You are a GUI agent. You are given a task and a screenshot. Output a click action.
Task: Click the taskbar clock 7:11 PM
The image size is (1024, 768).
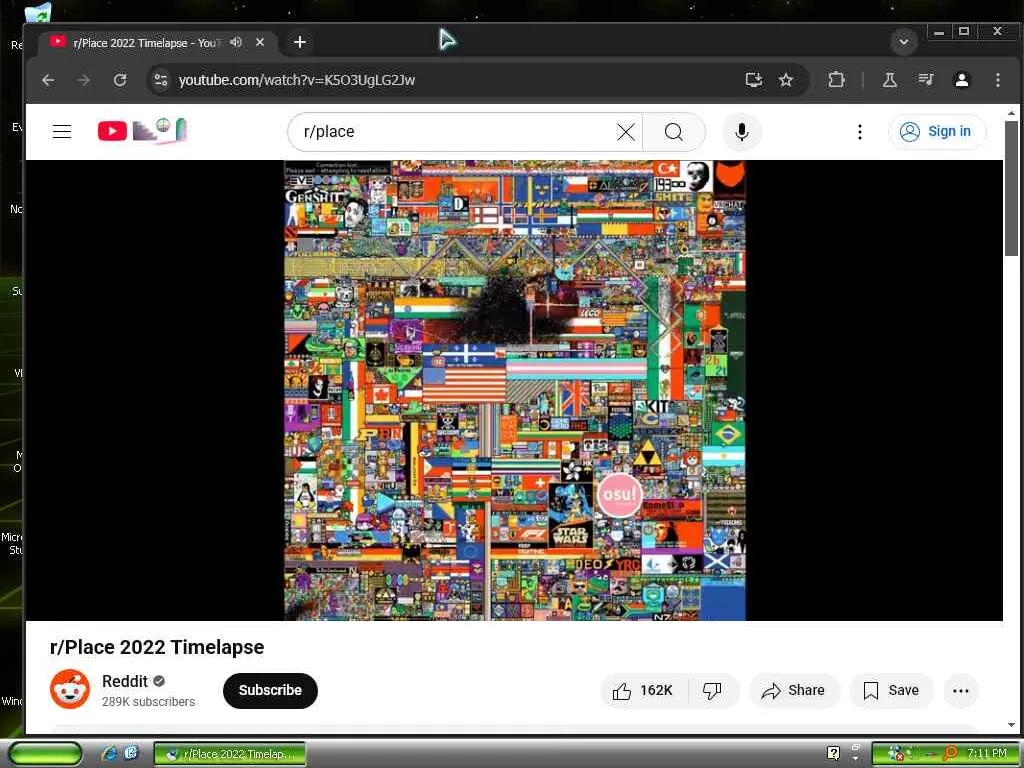[986, 754]
